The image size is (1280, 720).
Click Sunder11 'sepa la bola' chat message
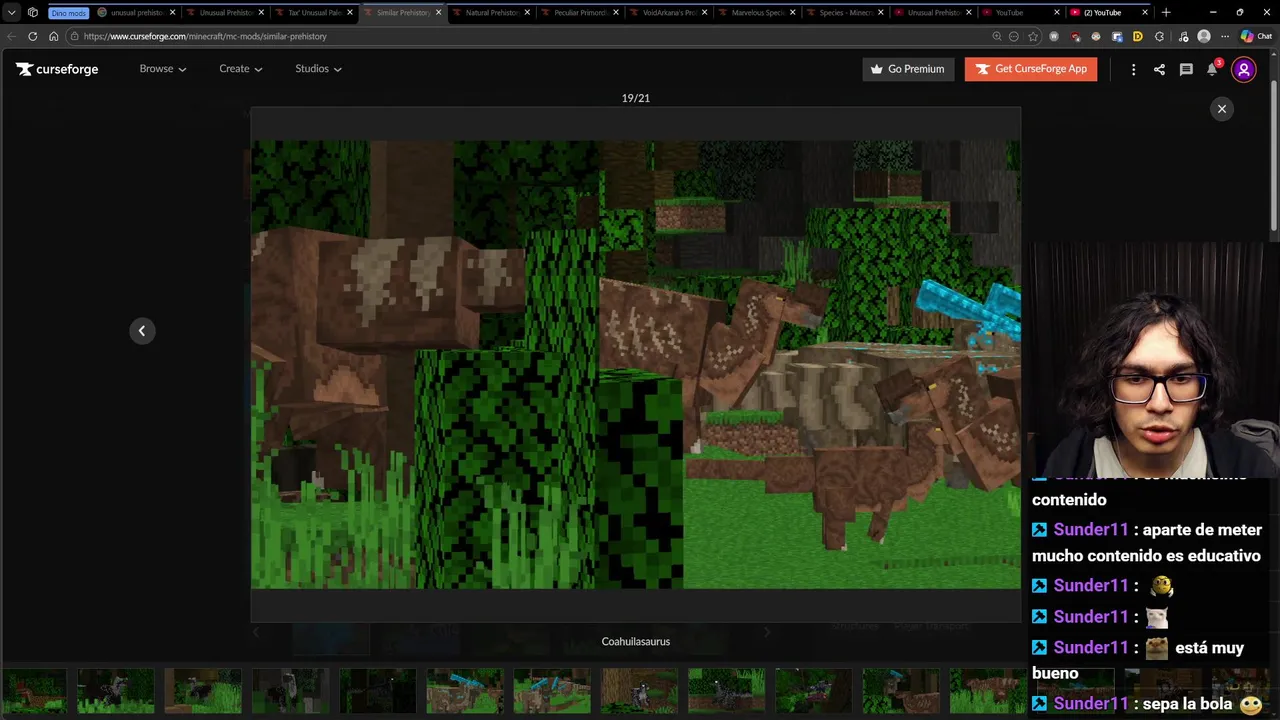[x=1147, y=704]
